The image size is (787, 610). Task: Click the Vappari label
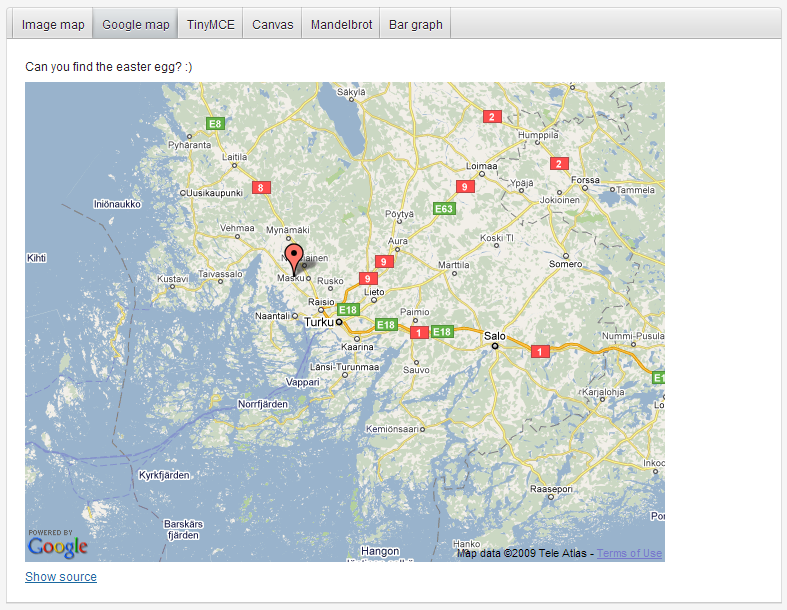tap(303, 382)
